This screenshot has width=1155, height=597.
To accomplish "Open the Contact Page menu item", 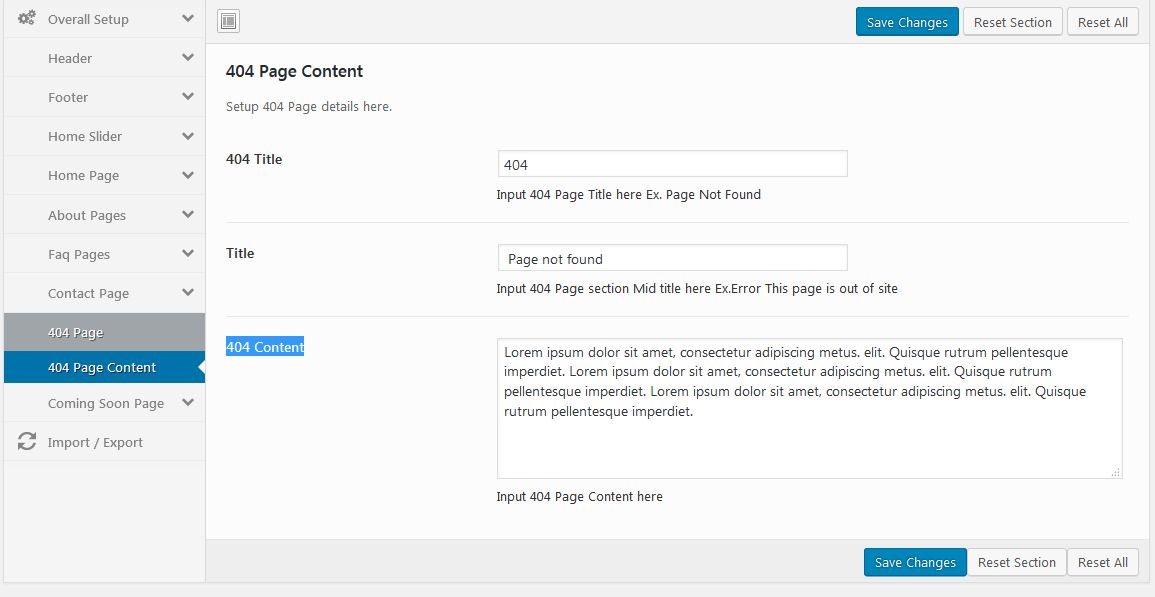I will (88, 293).
